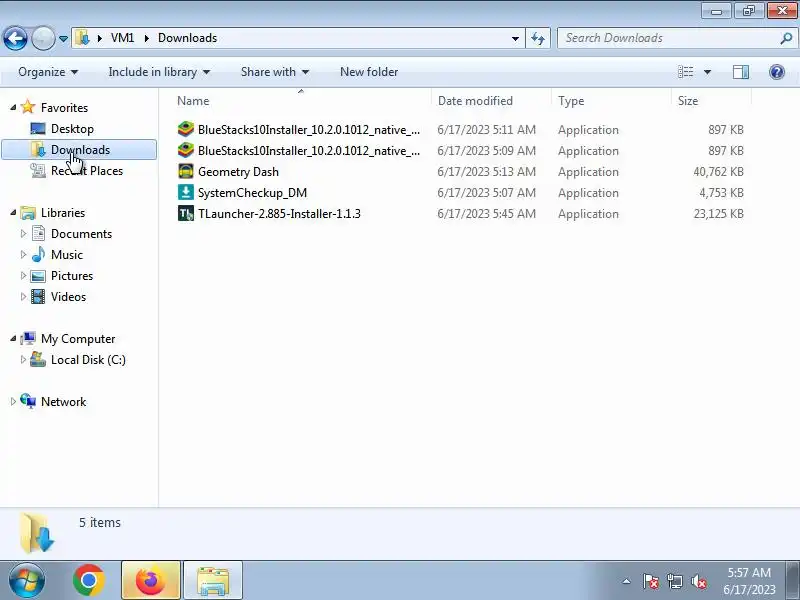This screenshot has width=800, height=600.
Task: Click the Local Disk (C:) drive icon
Action: [x=38, y=359]
